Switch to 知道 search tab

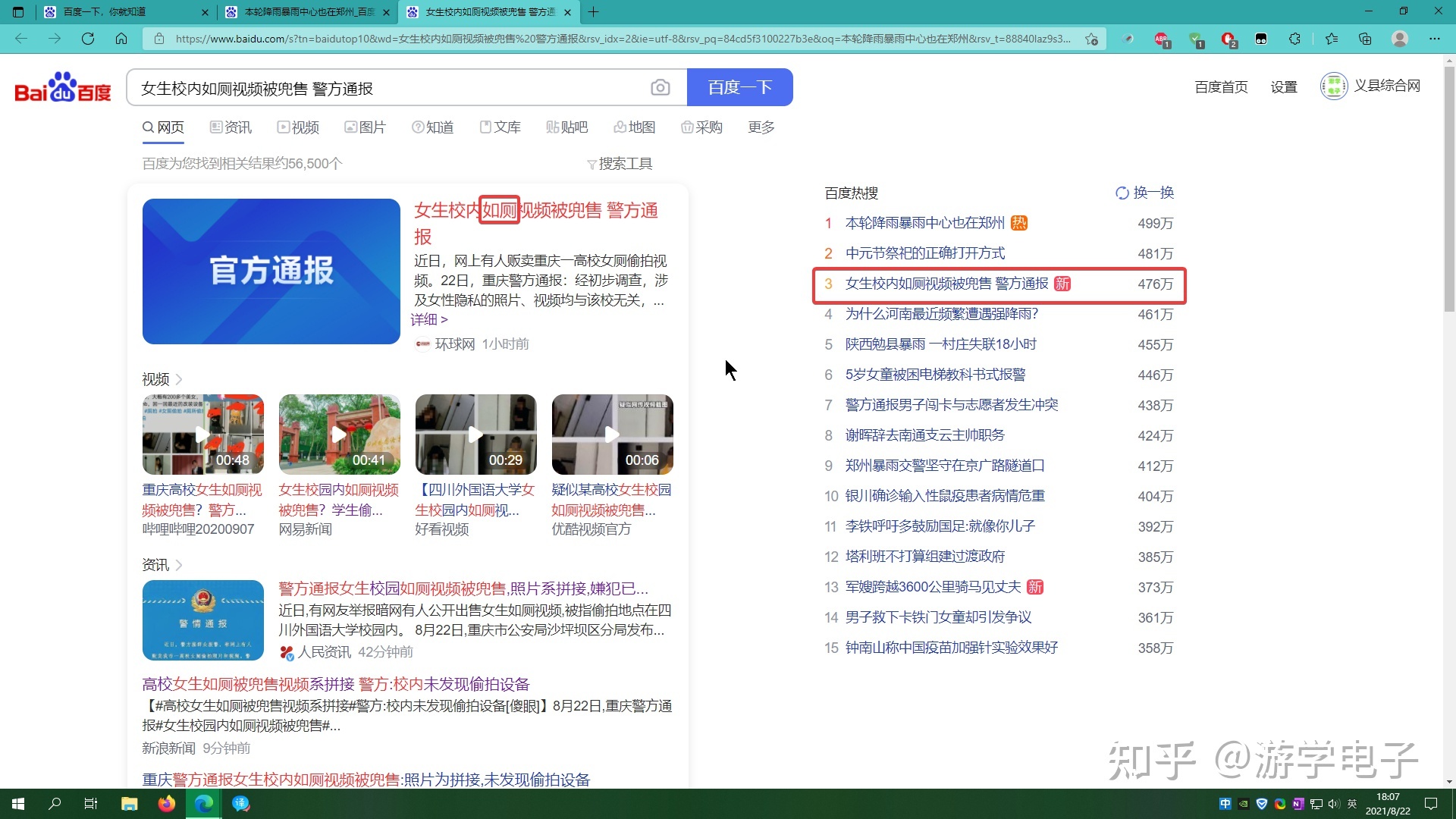point(432,127)
